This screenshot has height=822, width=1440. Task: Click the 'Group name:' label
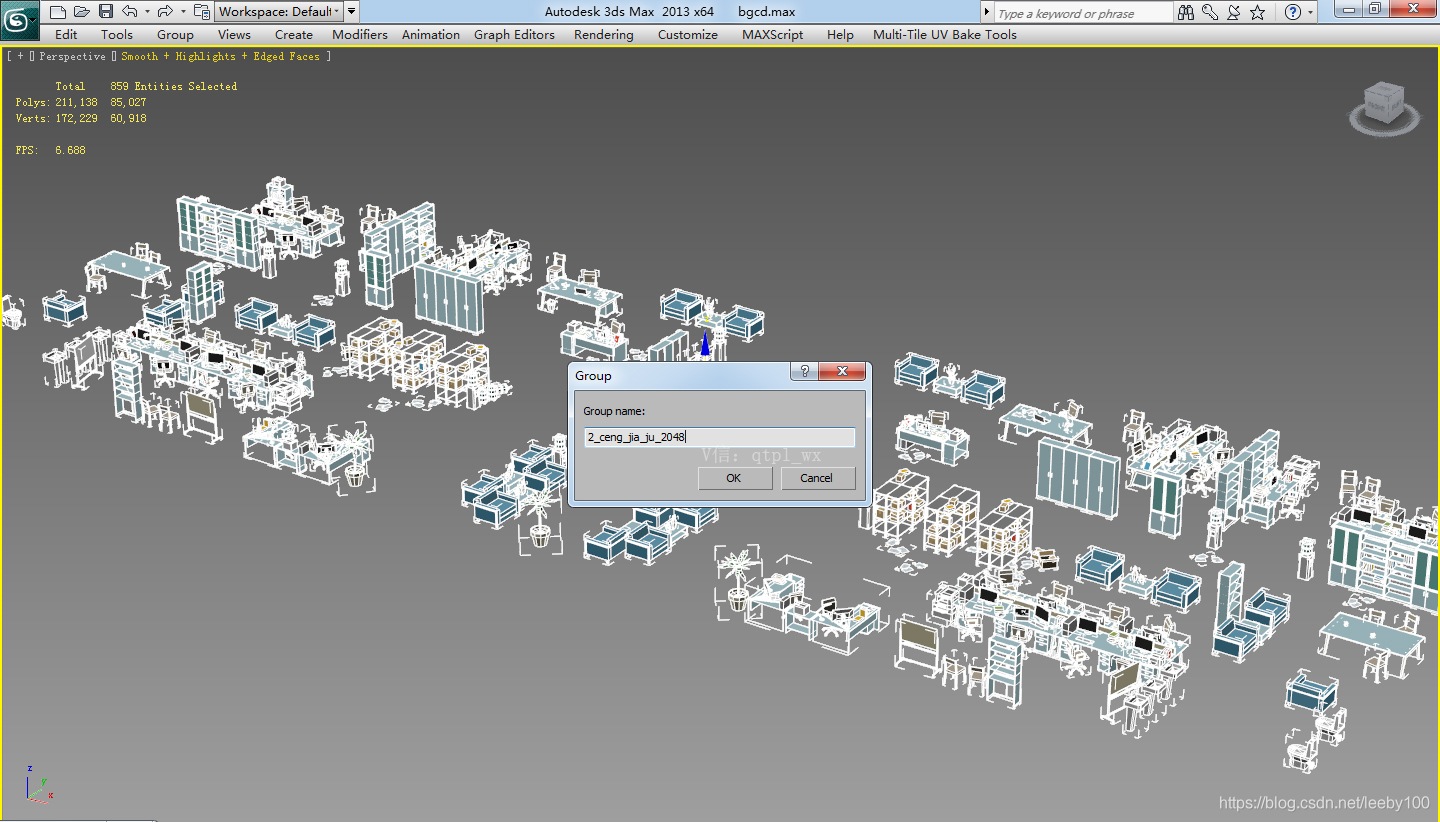point(614,411)
